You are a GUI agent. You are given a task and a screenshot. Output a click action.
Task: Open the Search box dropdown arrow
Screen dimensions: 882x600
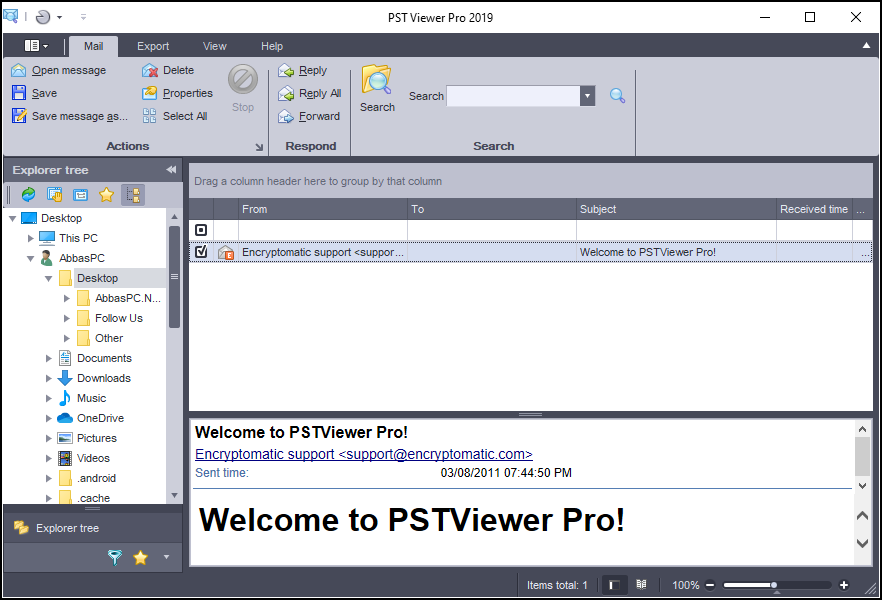click(587, 96)
